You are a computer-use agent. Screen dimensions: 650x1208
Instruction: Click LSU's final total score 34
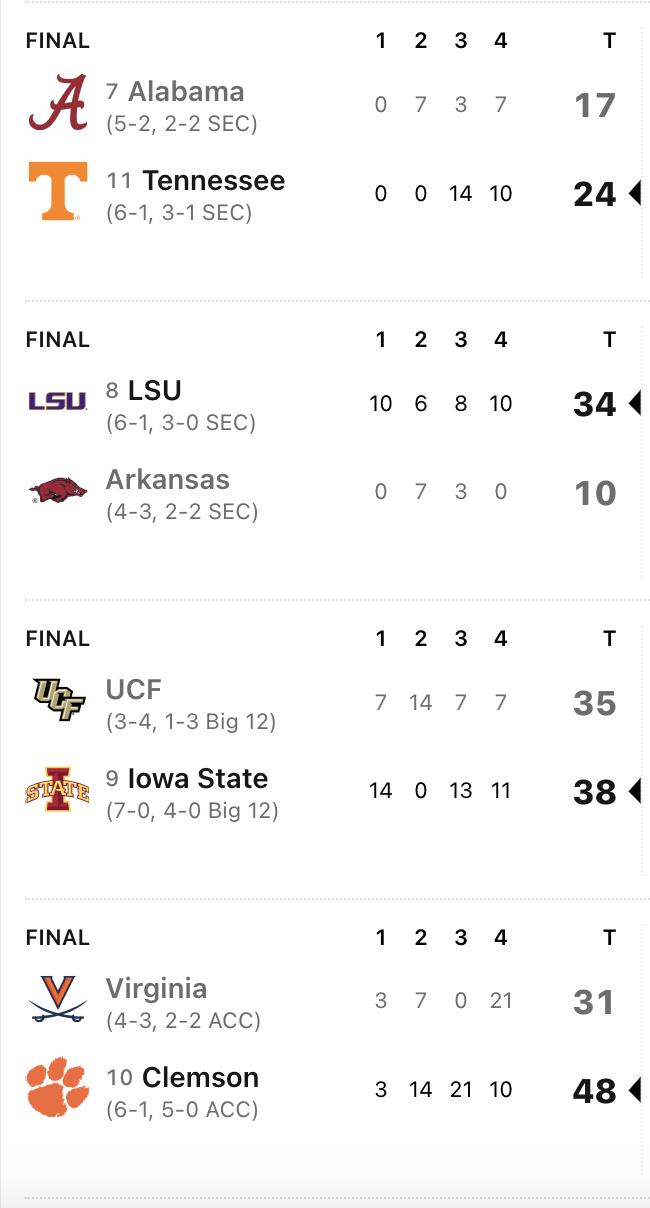594,404
